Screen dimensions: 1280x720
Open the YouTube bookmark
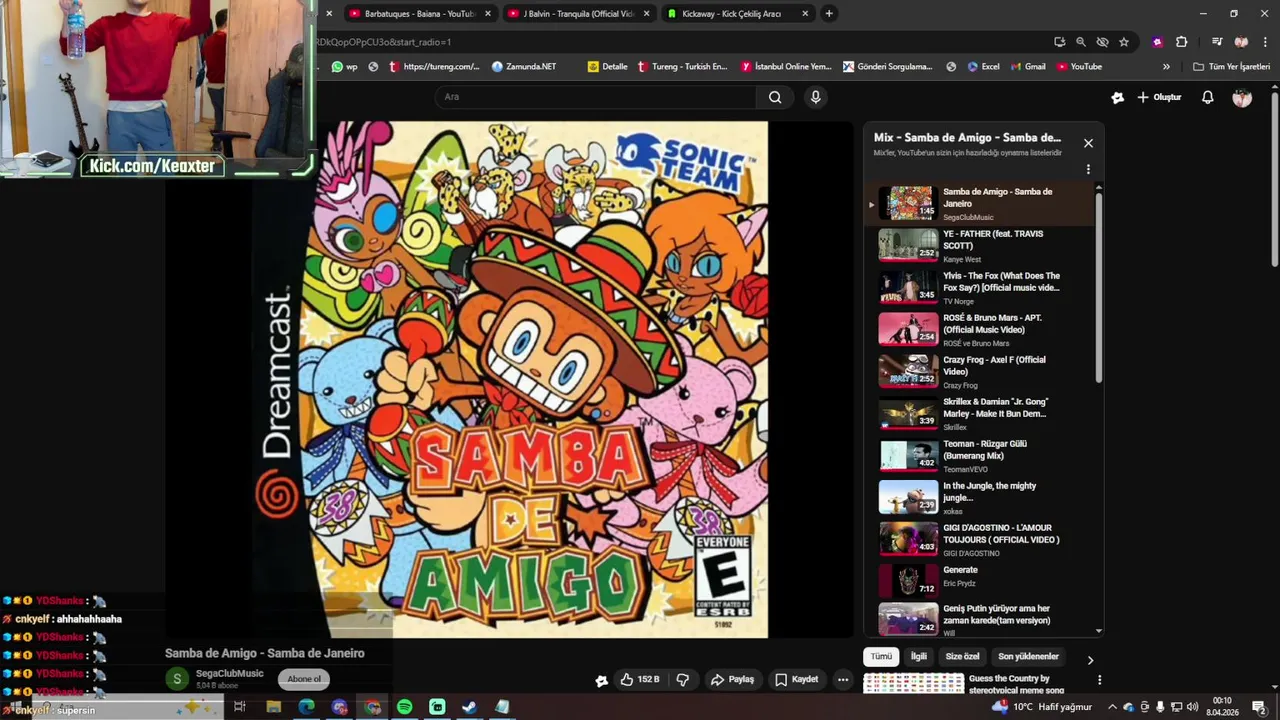click(x=1079, y=67)
